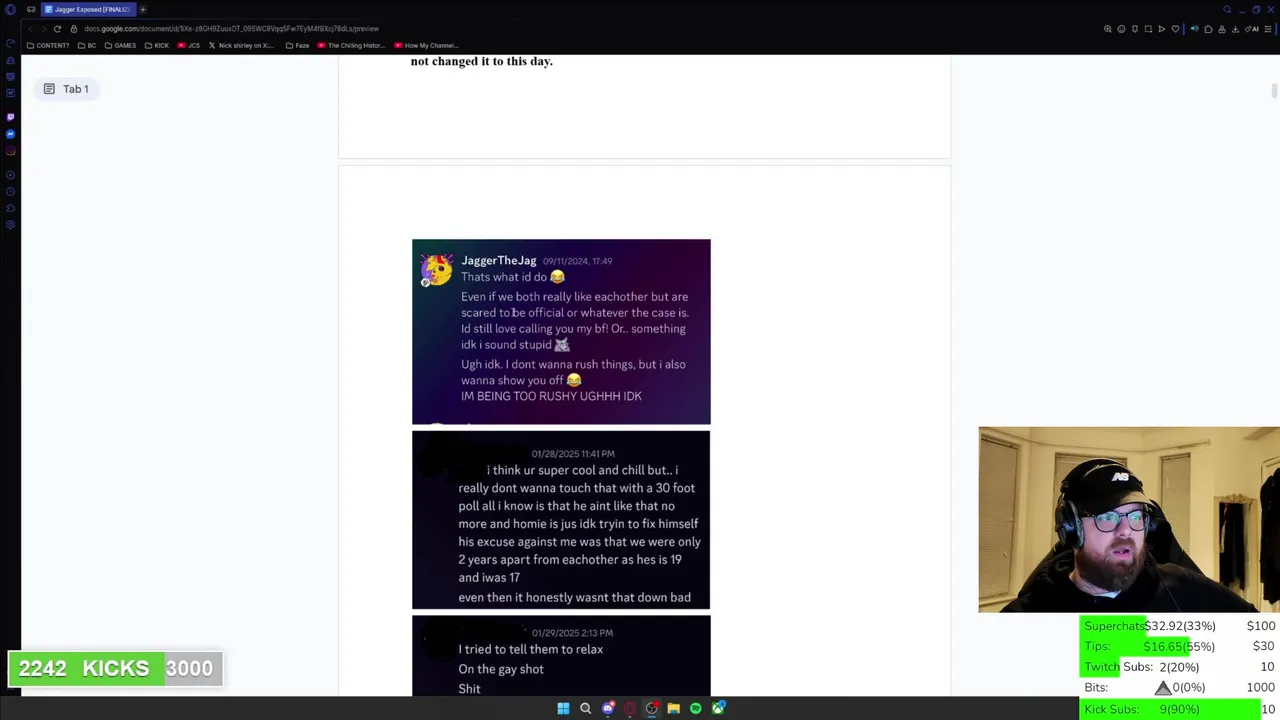Image resolution: width=1280 pixels, height=720 pixels.
Task: Open Tab 1 in the document outline
Action: 66,89
